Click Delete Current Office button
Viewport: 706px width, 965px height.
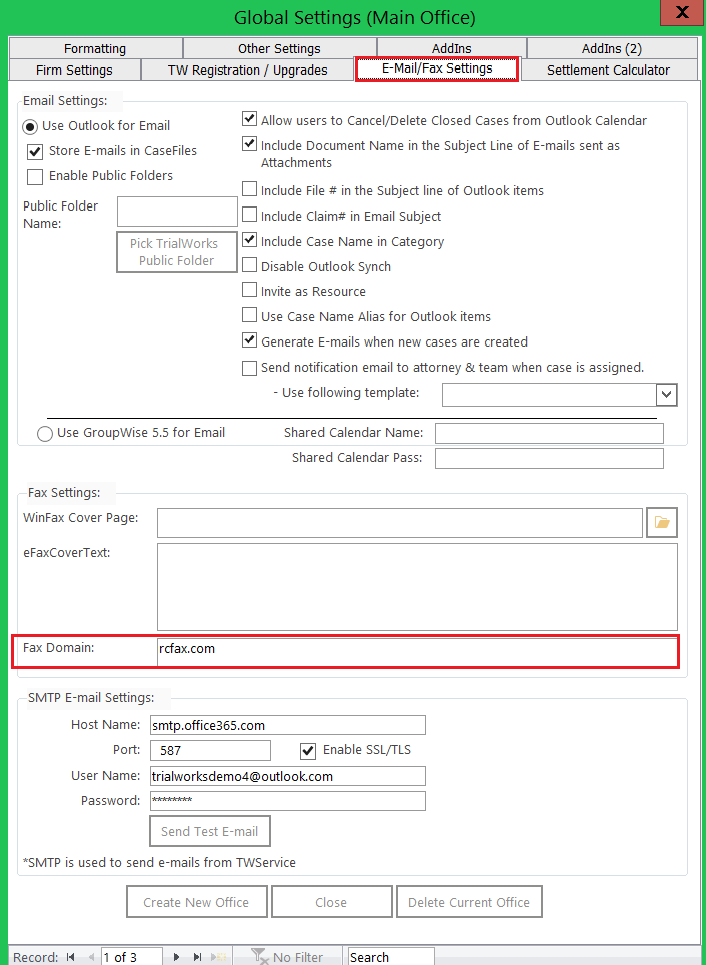click(469, 902)
